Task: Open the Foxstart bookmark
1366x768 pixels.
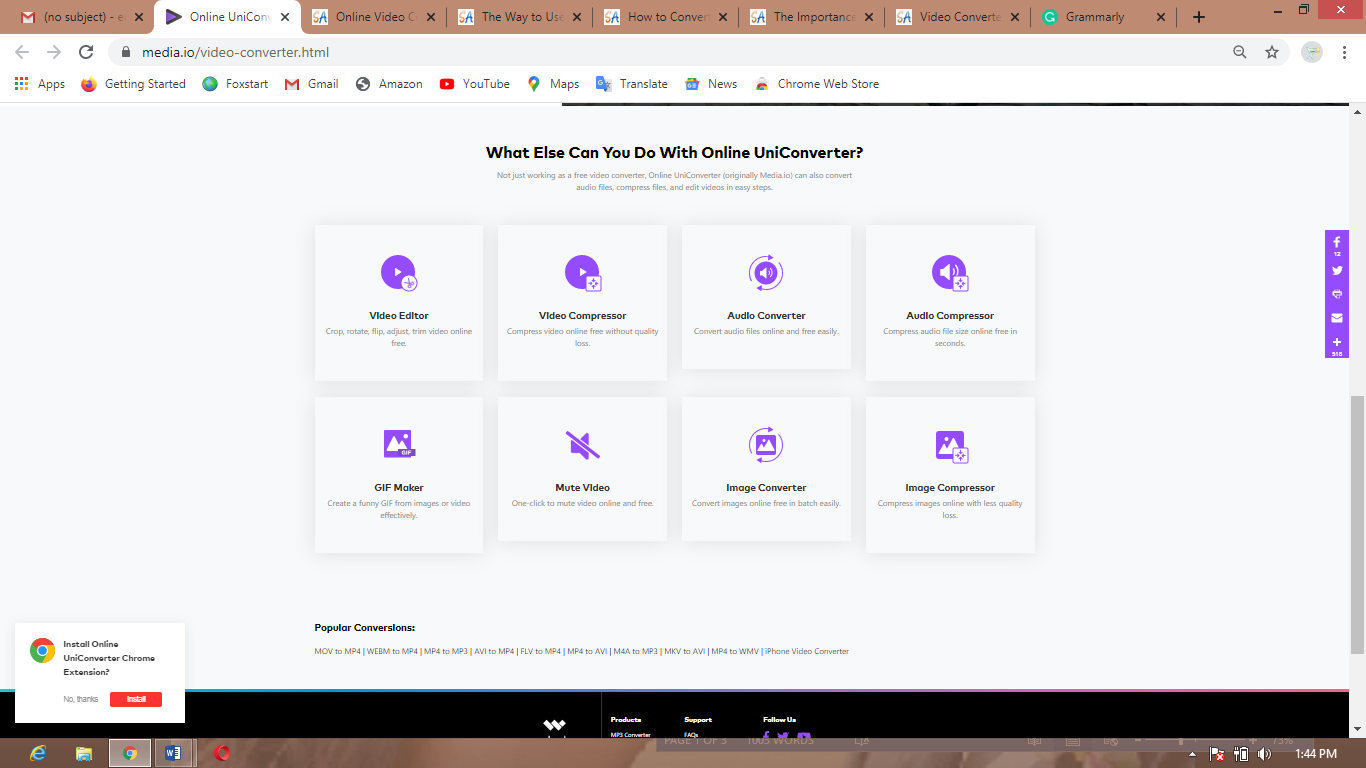Action: 236,84
